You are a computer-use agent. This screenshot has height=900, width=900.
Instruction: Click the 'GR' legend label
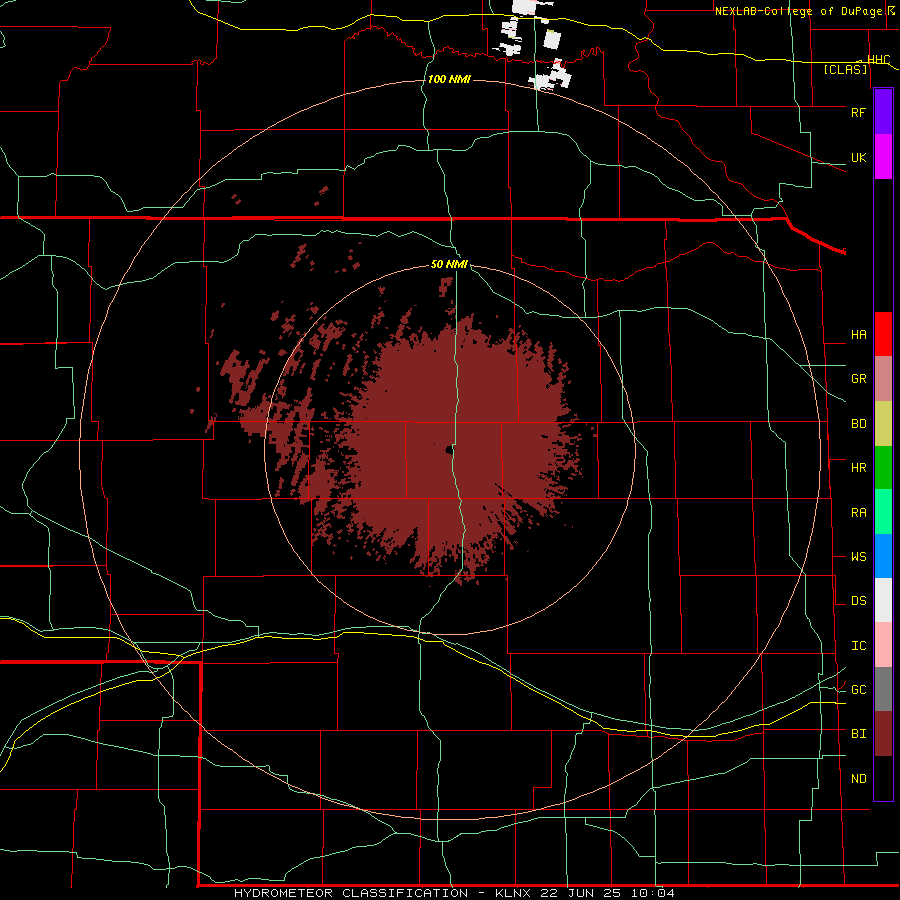pyautogui.click(x=858, y=379)
